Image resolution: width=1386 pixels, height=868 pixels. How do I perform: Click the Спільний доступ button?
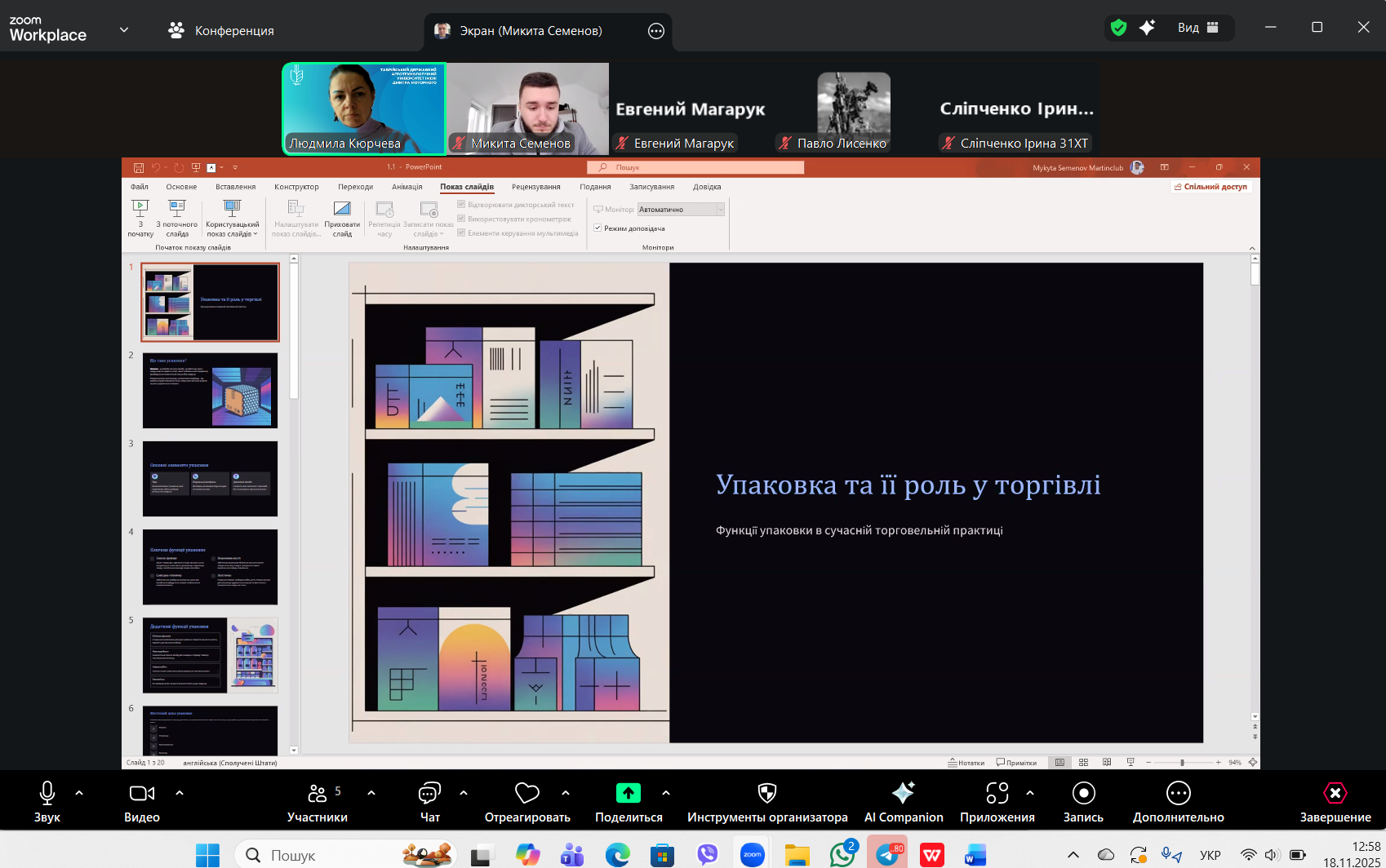1211,187
